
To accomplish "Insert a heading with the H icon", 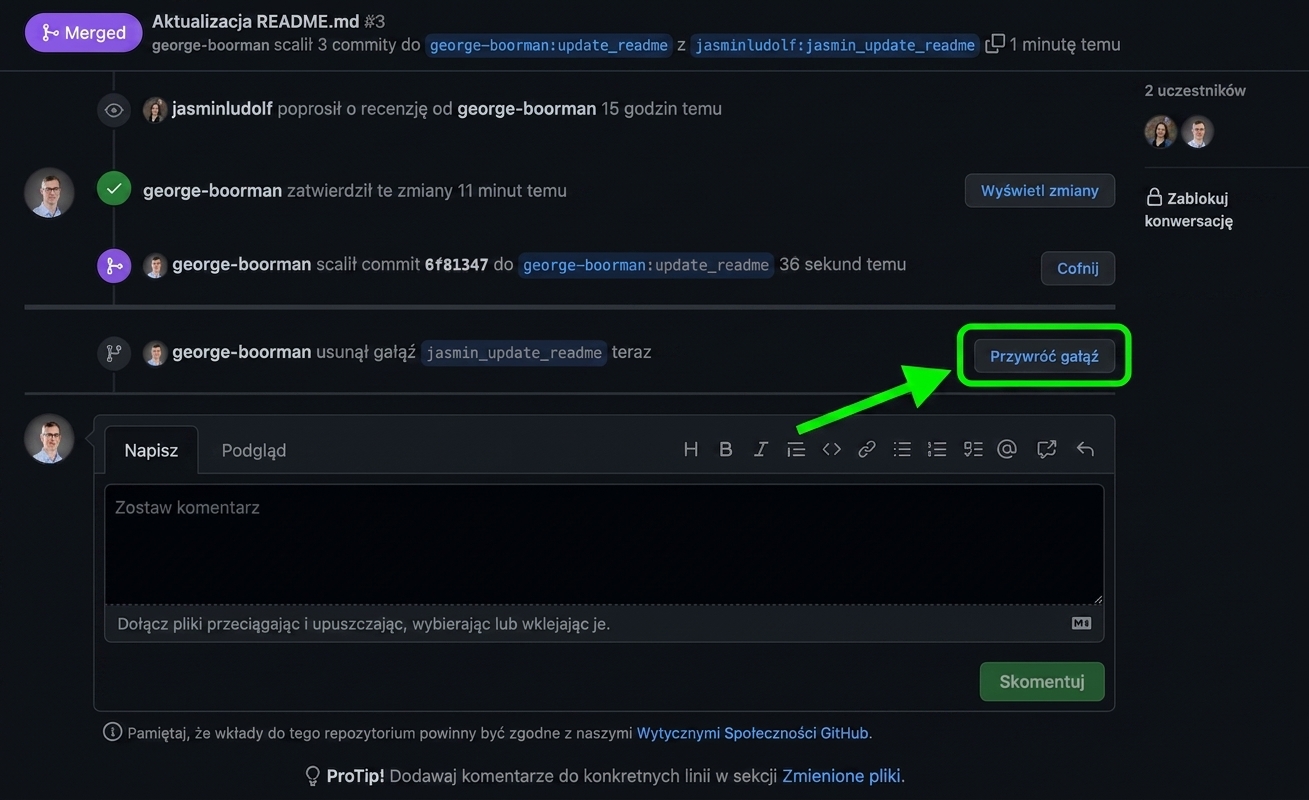I will point(691,449).
